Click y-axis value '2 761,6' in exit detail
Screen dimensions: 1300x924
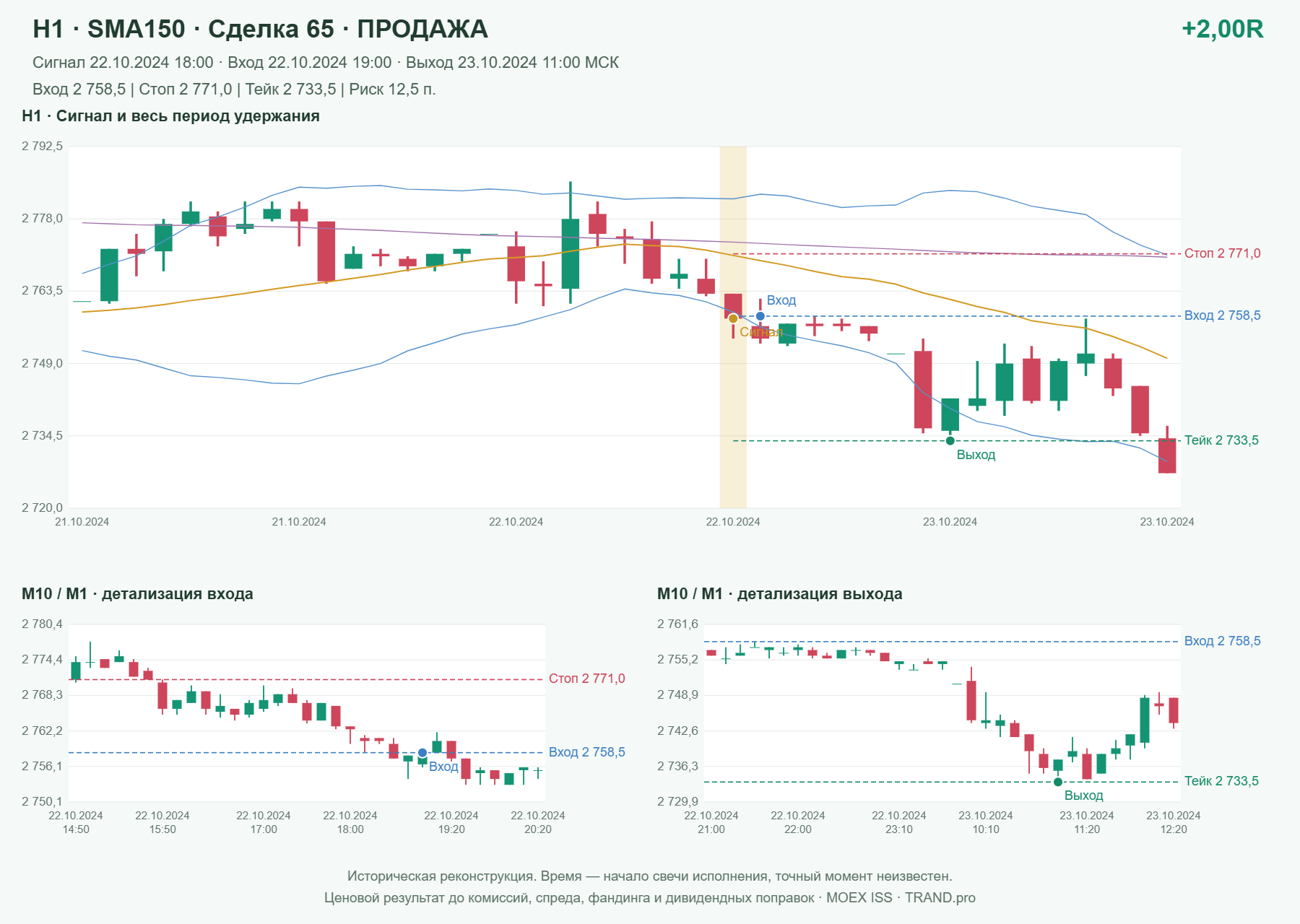point(677,624)
